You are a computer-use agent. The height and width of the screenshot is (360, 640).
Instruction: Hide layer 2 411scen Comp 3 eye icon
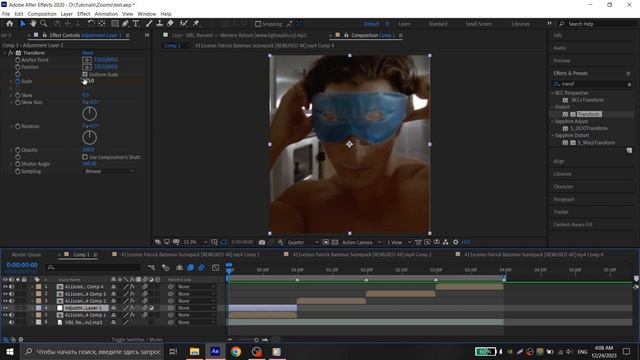5,294
